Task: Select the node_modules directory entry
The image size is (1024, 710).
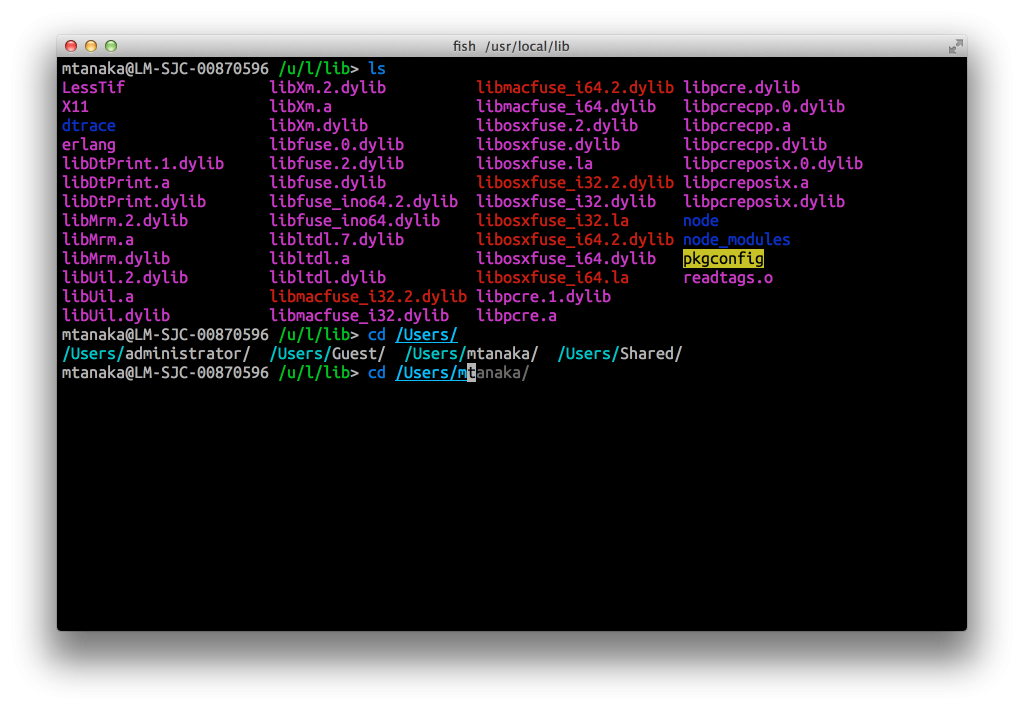Action: click(x=737, y=240)
